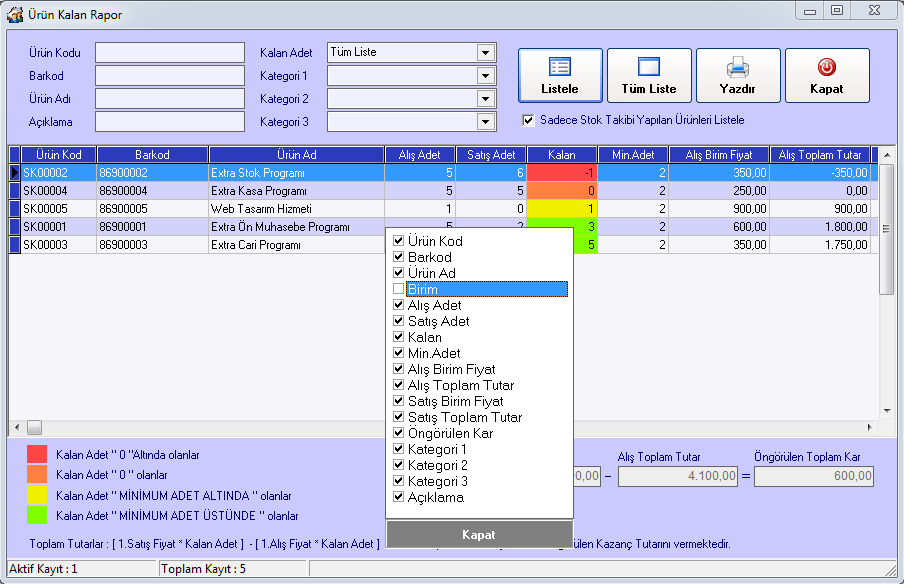Uncheck Açıklama column in checklist

398,496
